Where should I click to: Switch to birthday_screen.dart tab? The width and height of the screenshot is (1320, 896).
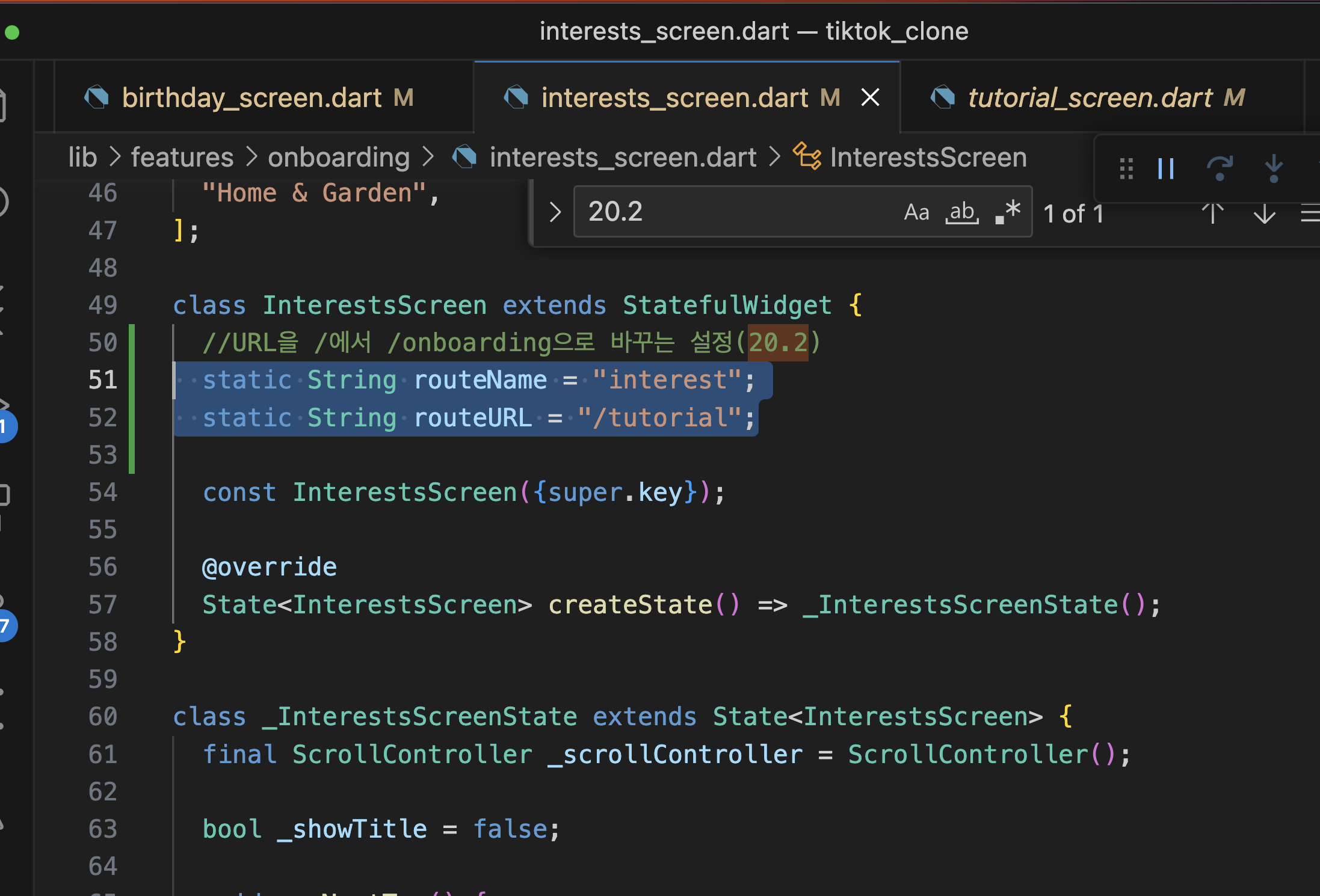[x=251, y=97]
